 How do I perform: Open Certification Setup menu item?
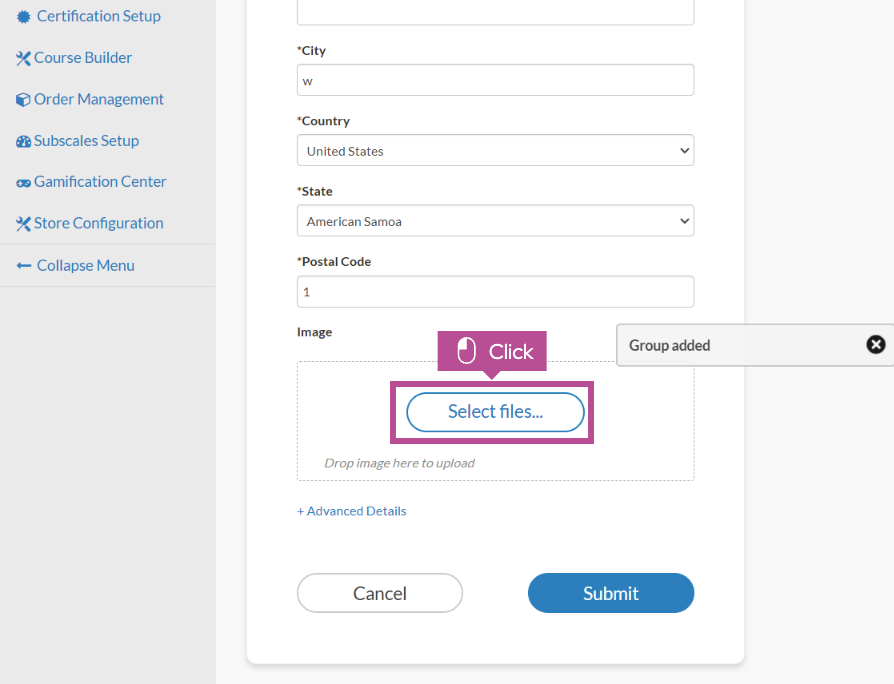click(99, 16)
